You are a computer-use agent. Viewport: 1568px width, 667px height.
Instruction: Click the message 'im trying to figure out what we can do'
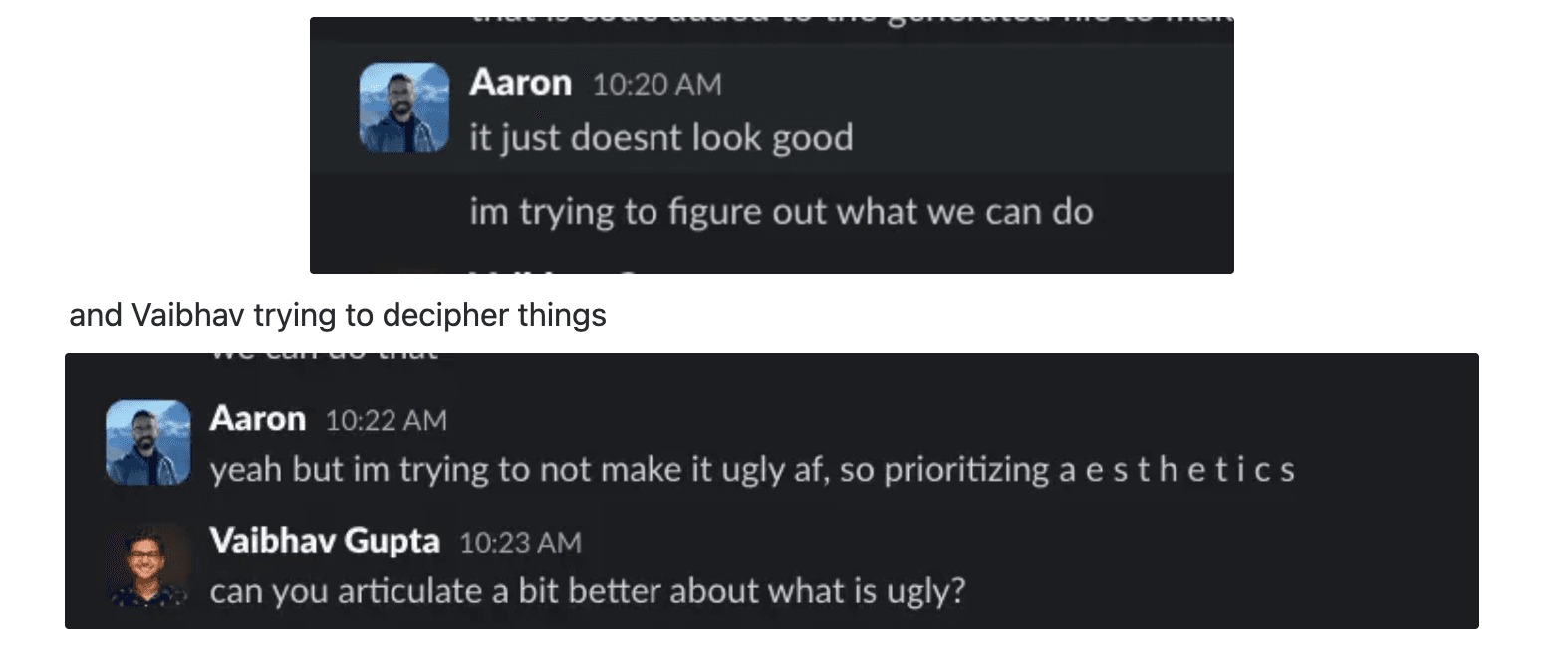pos(783,211)
